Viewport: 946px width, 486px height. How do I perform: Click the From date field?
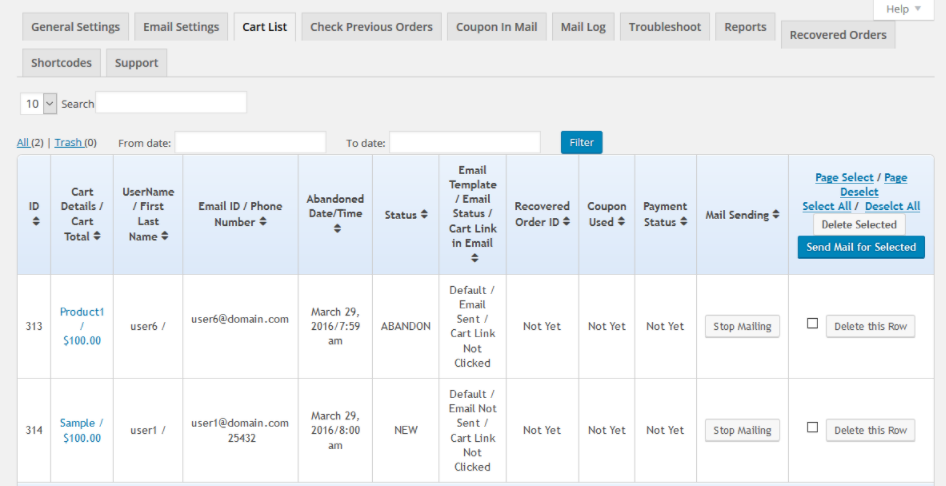pos(250,142)
